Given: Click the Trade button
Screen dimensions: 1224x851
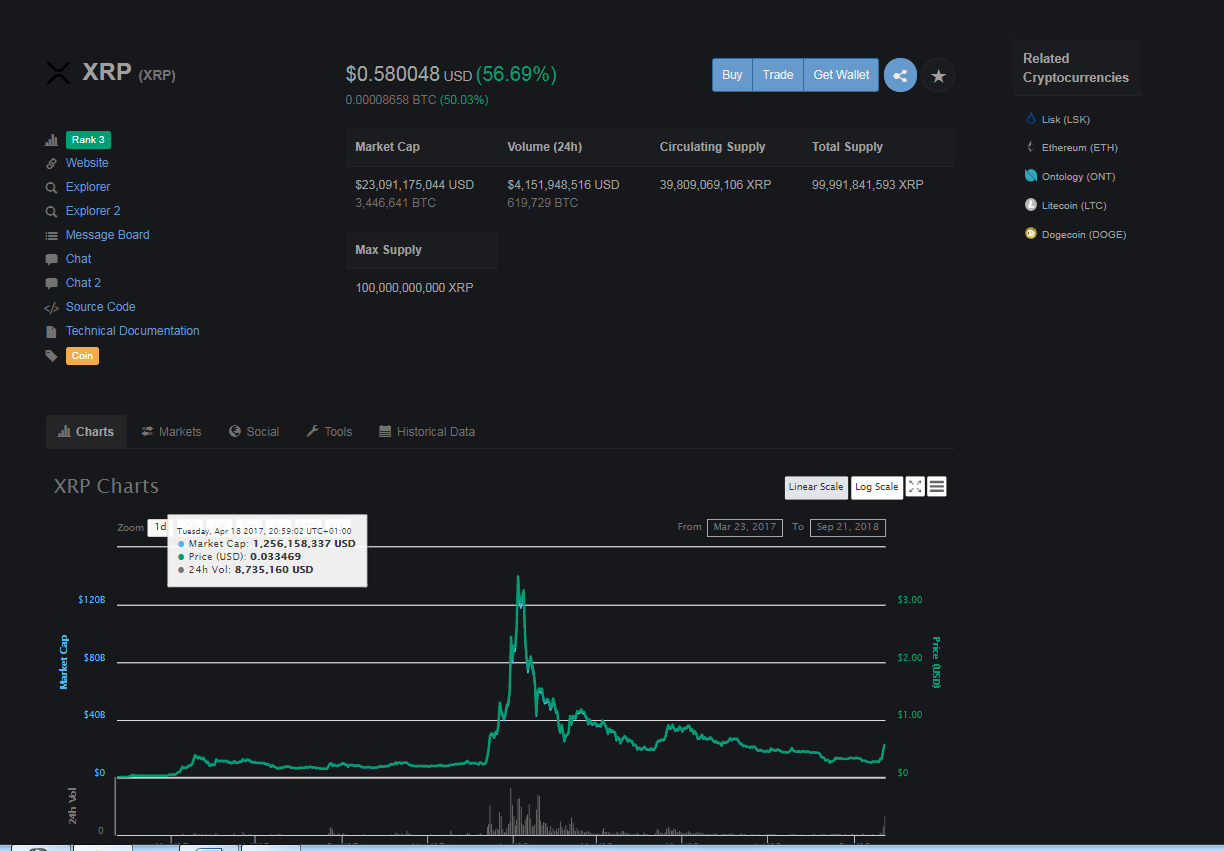Looking at the screenshot, I should 778,75.
